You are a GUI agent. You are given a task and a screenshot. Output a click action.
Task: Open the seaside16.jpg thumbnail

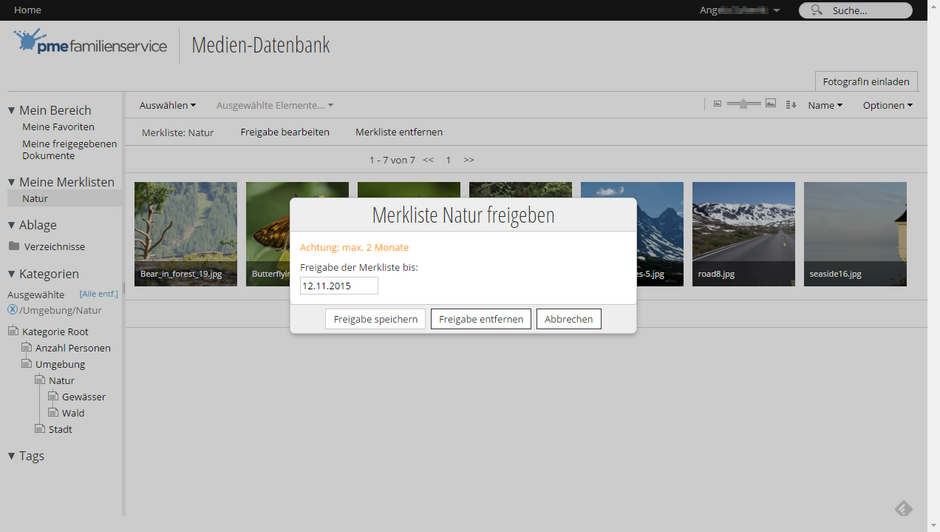tap(855, 234)
